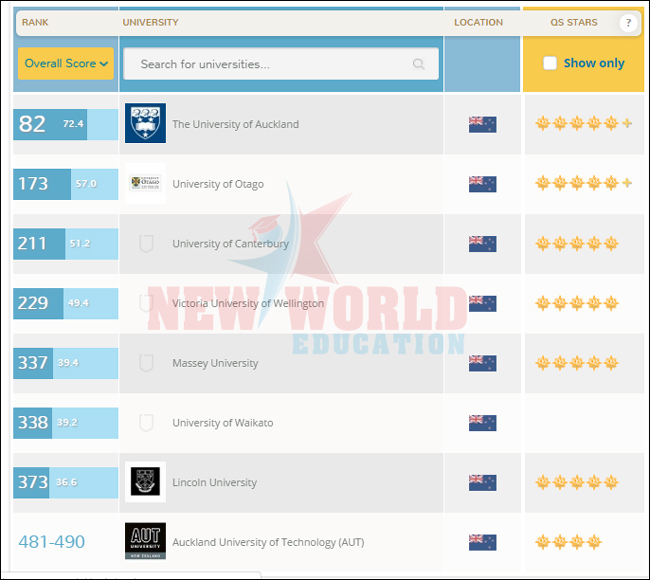This screenshot has height=580, width=650.
Task: Click Victoria University of Wellington shield icon
Action: click(x=146, y=303)
